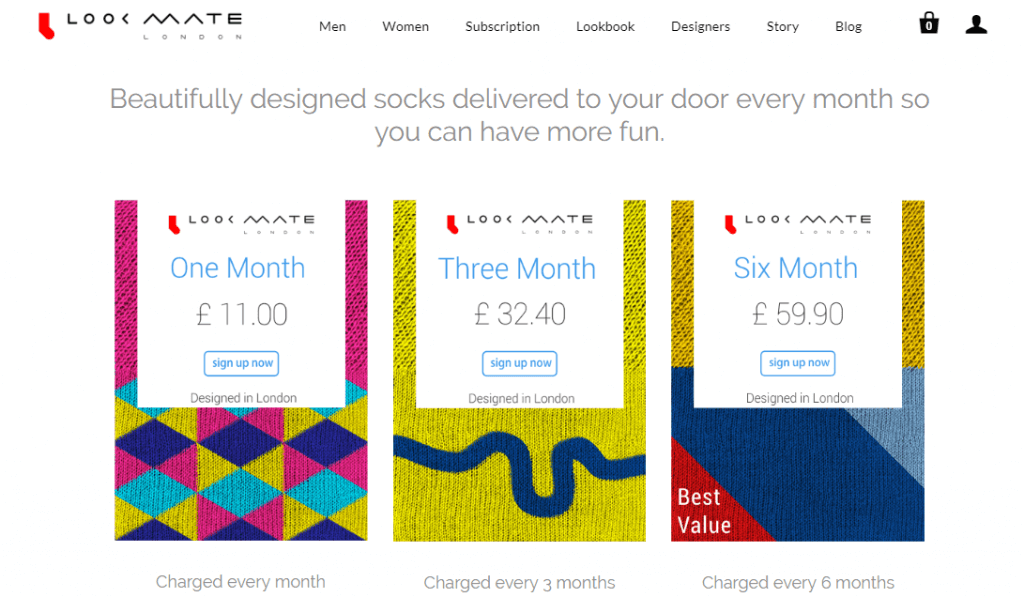Open the user account icon
The width and height of the screenshot is (1024, 597).
coord(976,24)
